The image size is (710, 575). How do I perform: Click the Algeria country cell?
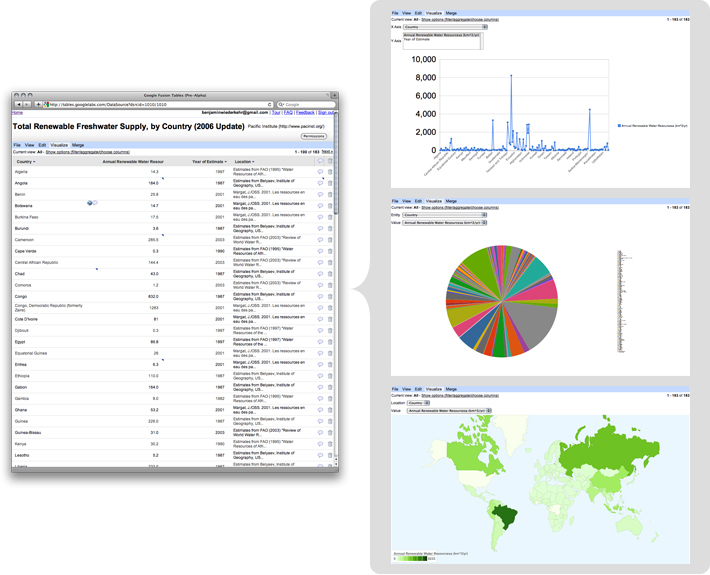(x=21, y=172)
